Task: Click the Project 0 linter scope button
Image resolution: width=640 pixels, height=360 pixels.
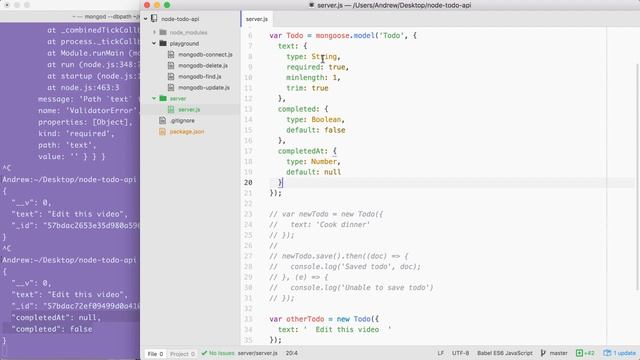Action: 182,353
